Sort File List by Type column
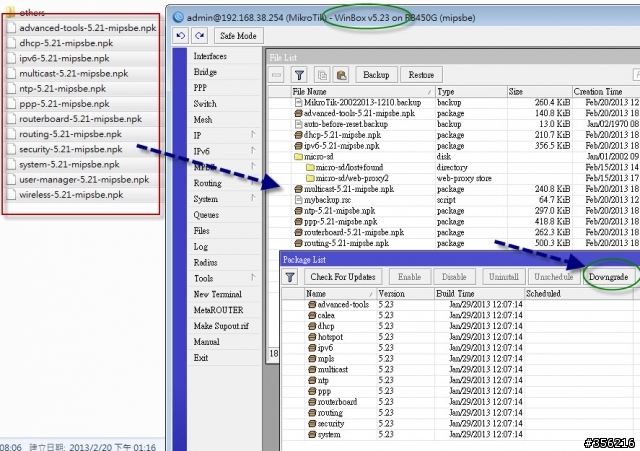 471,92
